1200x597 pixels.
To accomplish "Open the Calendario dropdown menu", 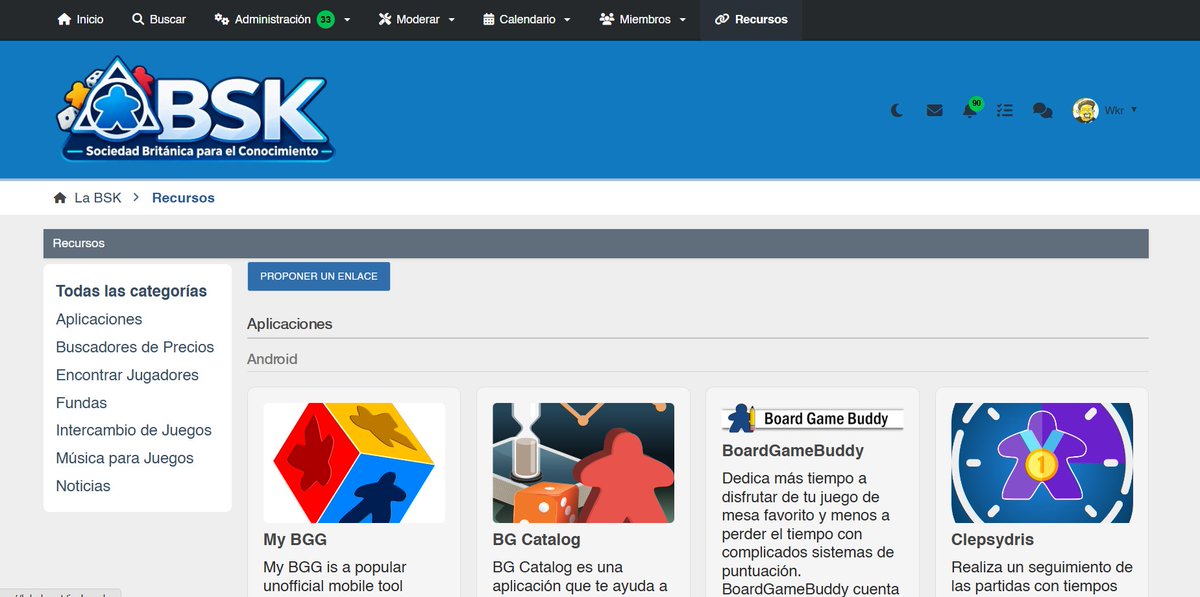I will tap(526, 19).
